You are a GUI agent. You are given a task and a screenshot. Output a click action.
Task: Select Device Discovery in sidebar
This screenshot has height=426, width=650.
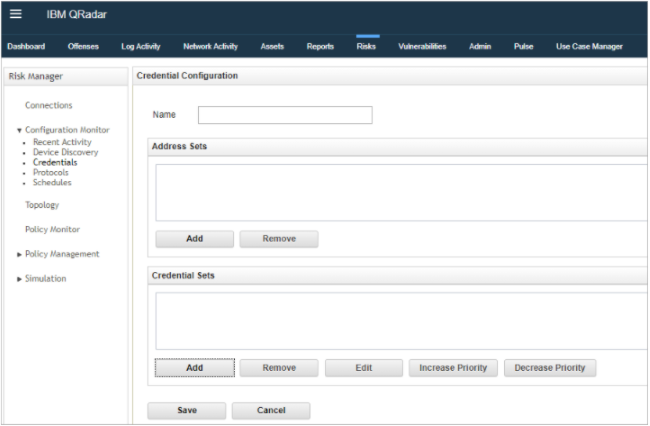[65, 152]
